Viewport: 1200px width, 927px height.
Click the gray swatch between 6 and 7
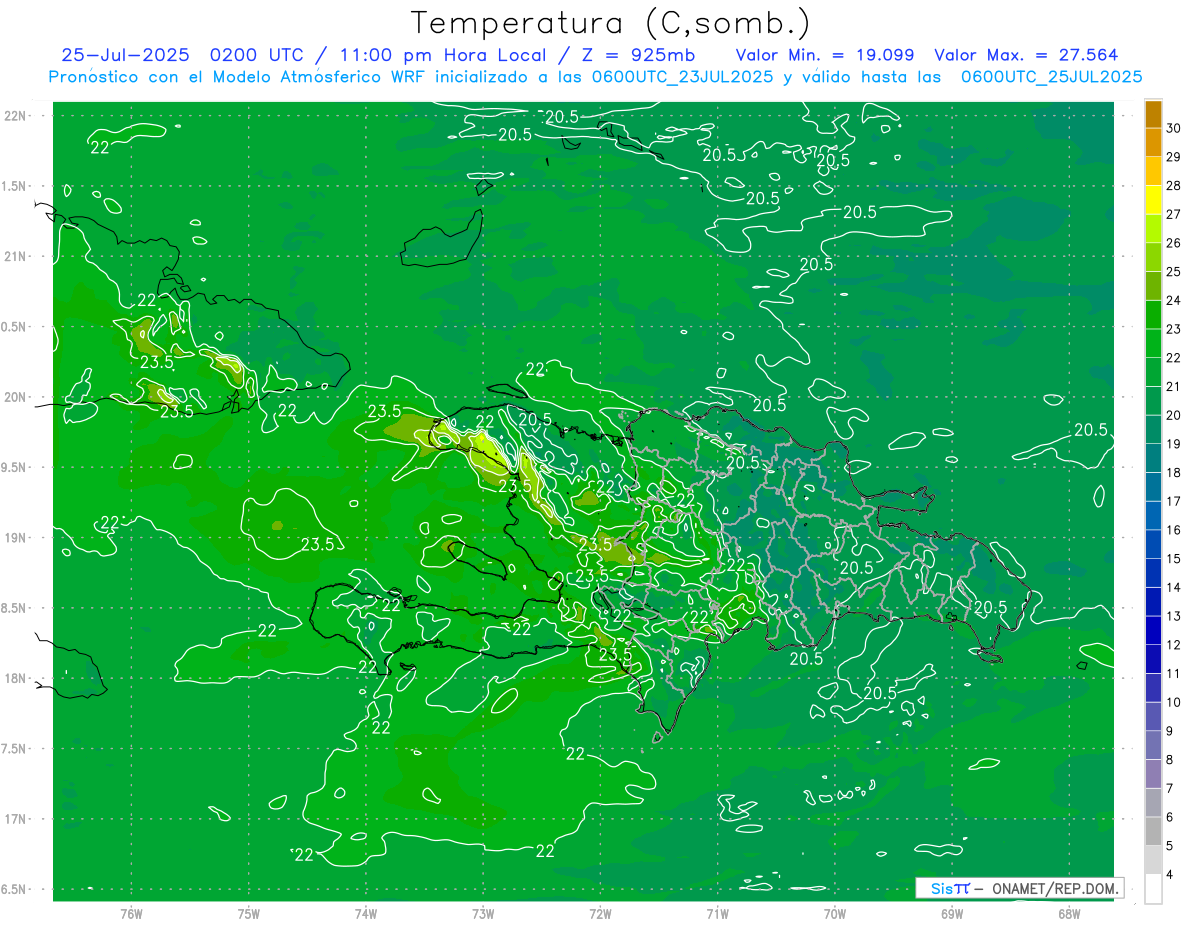tap(1153, 803)
